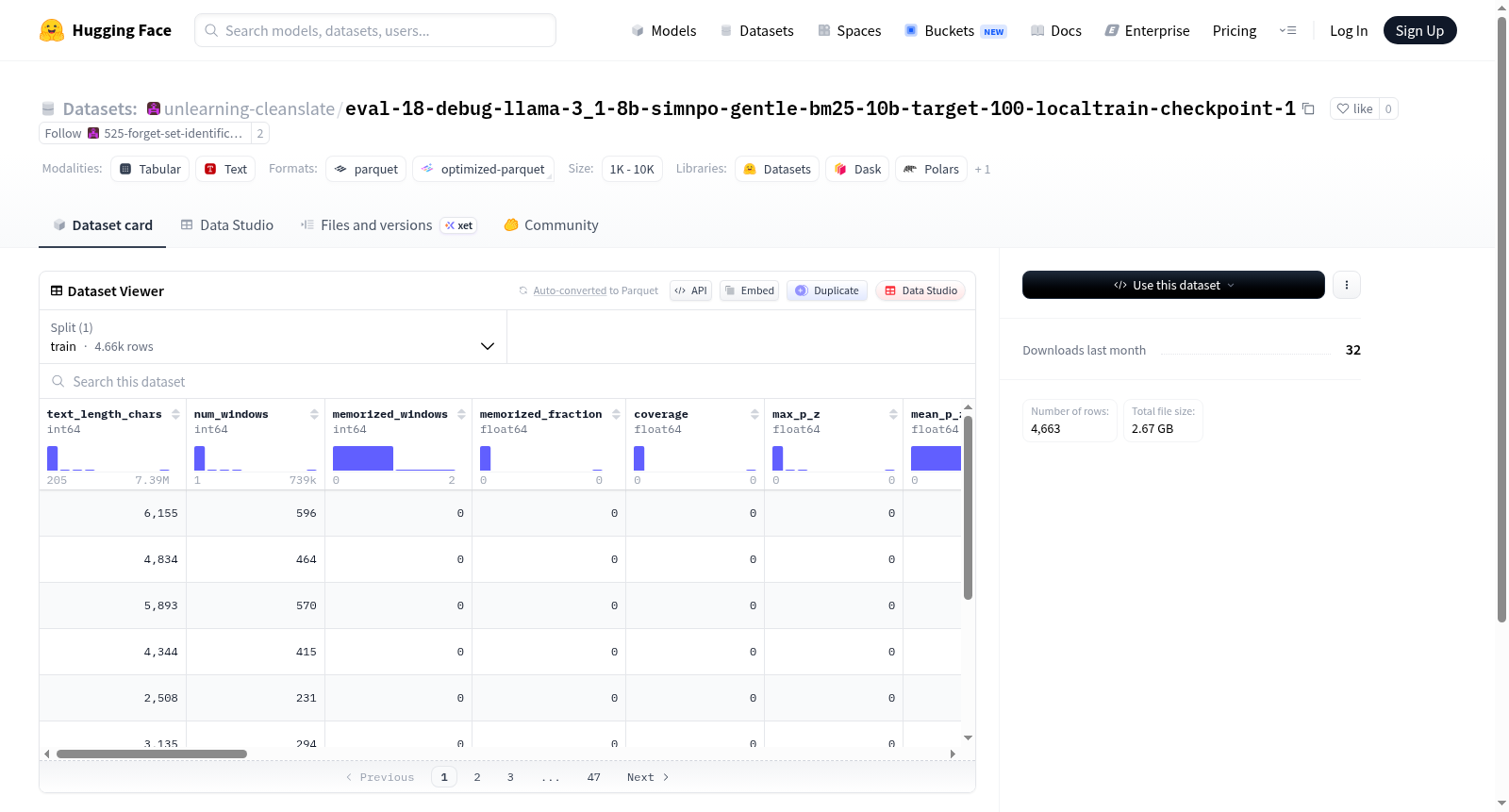The image size is (1509, 812).
Task: Switch to the Dataset card tab
Action: pyautogui.click(x=102, y=224)
